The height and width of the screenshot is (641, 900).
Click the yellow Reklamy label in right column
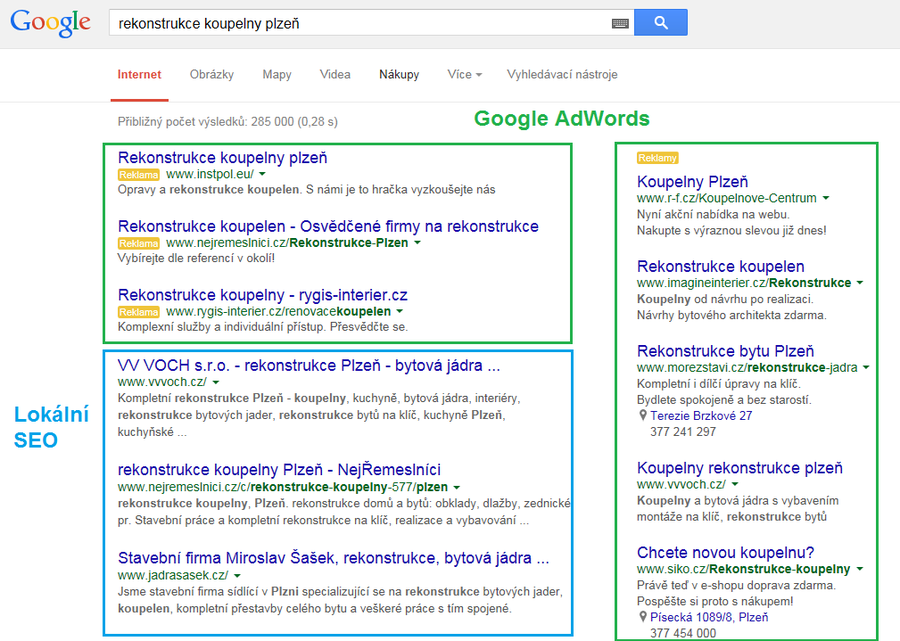point(658,158)
